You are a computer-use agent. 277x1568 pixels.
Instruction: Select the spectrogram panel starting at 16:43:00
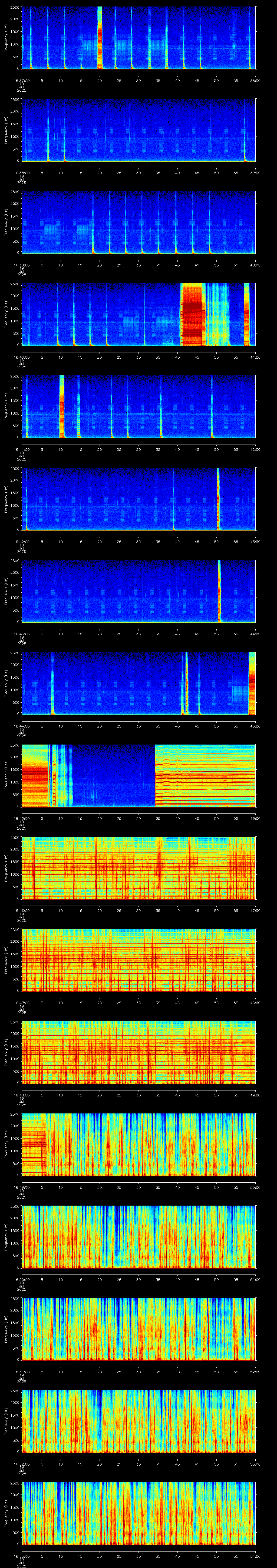point(139,591)
